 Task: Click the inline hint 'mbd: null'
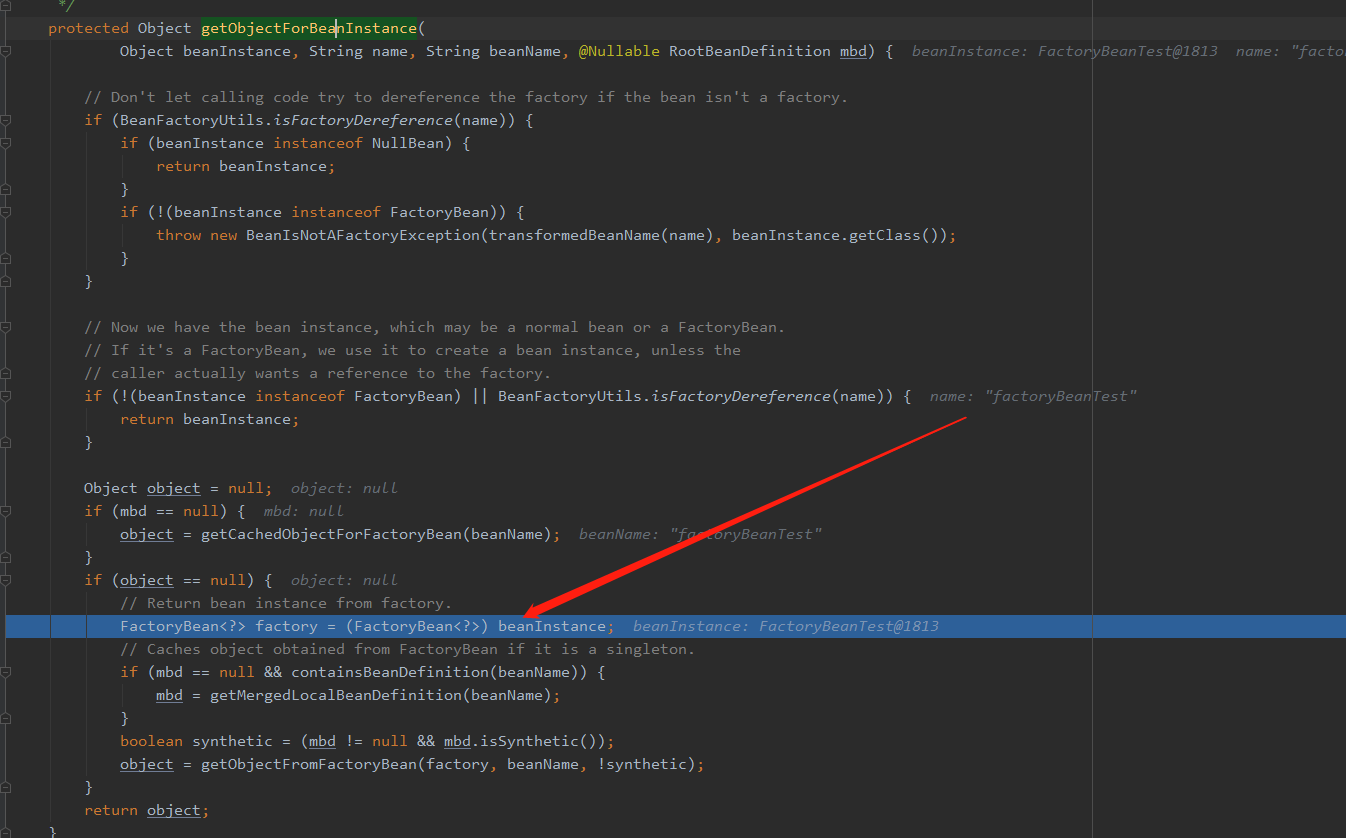point(303,511)
